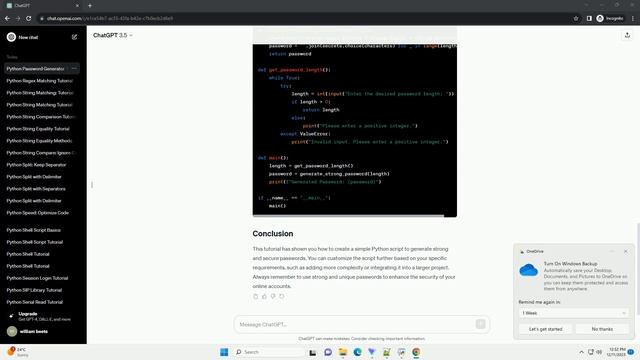Viewport: 640px width, 360px height.
Task: Close the OneDrive notification popup
Action: tap(626, 251)
